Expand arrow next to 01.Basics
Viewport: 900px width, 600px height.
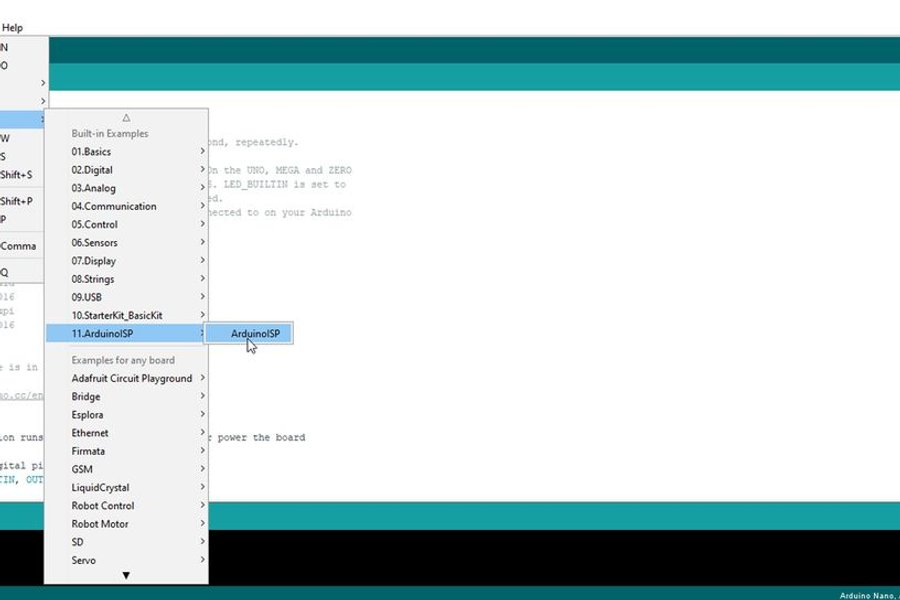[x=203, y=151]
